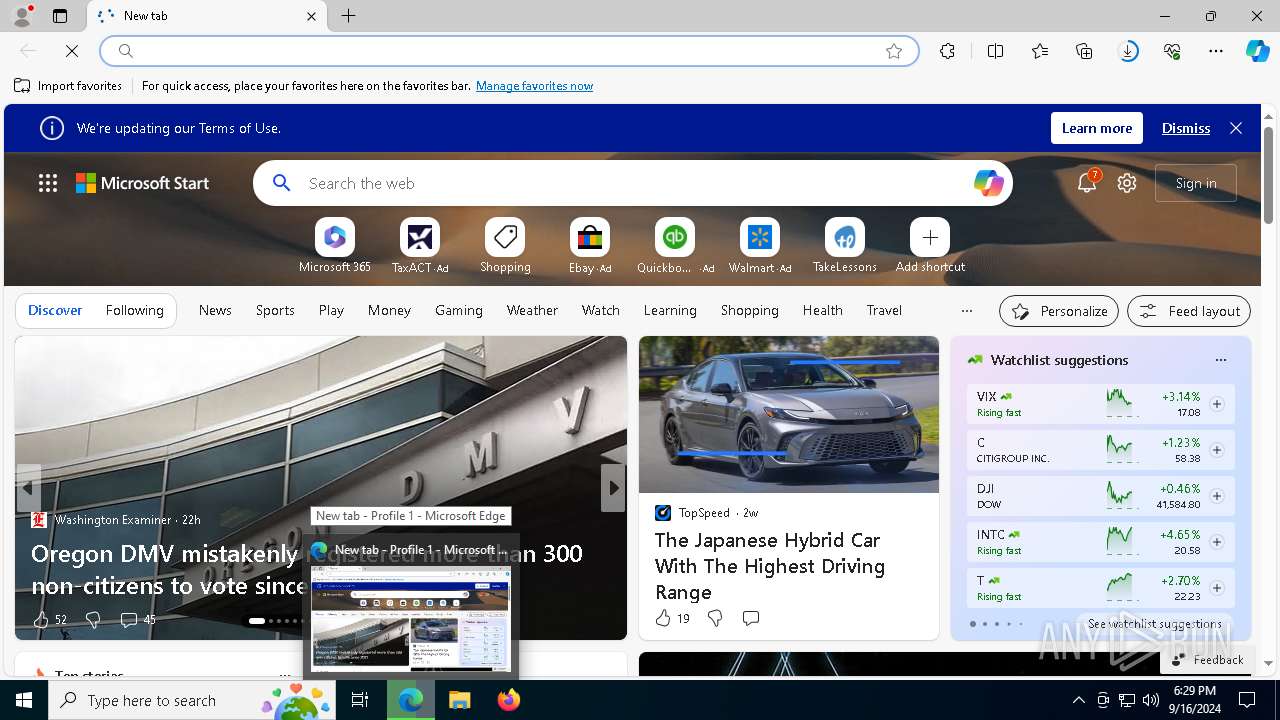
Task: Open Downloads icon in toolbar
Action: tap(1128, 51)
